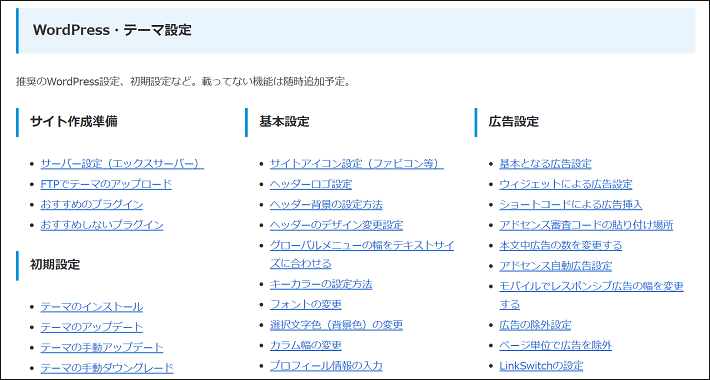The image size is (710, 380).
Task: Open プロフィール情報の入力 link
Action: 326,366
